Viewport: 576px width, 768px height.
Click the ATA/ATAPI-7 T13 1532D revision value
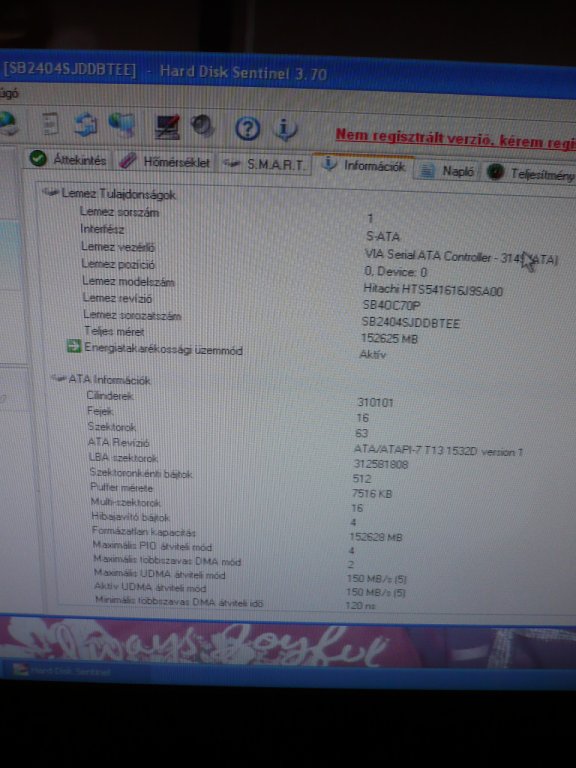point(438,451)
